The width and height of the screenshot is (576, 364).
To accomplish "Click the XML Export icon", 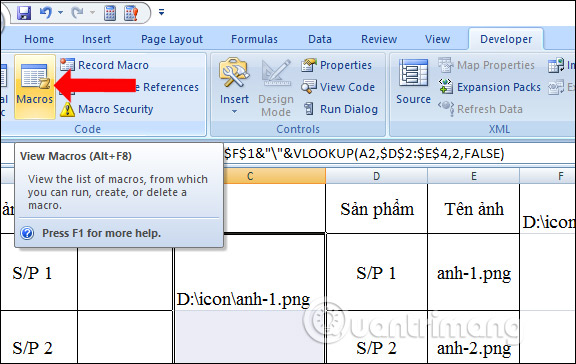I will click(556, 87).
